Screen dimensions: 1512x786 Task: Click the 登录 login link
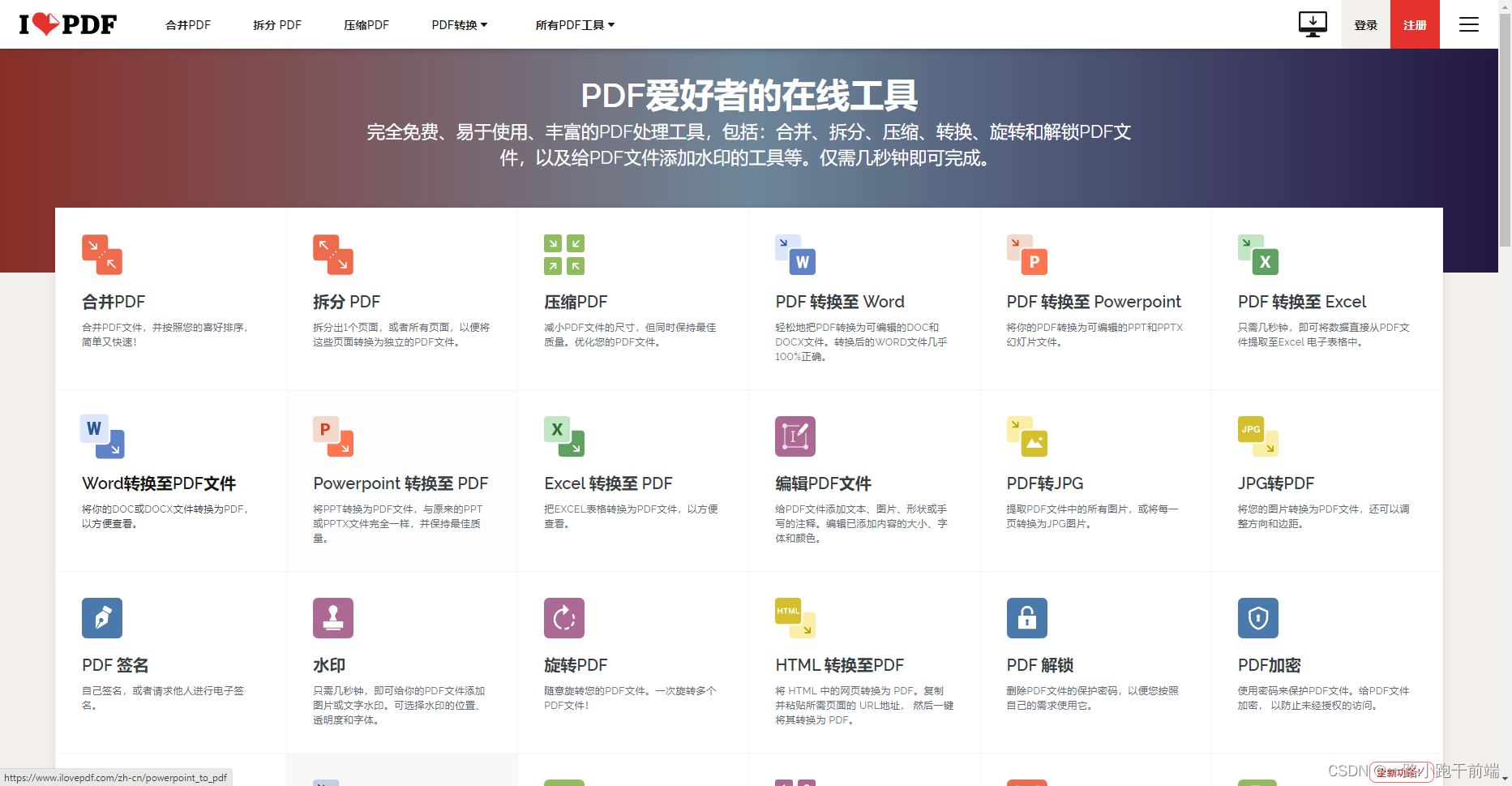1366,24
